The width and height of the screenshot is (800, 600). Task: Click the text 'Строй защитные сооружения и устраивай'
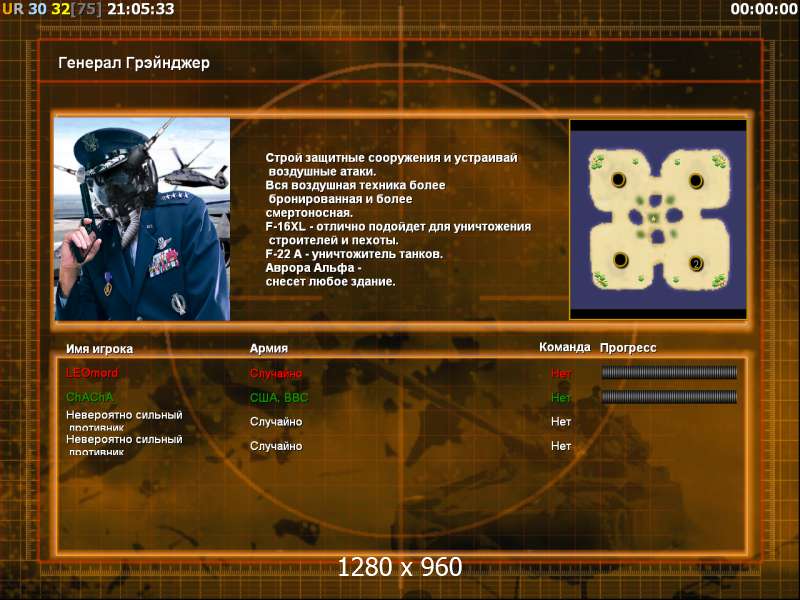point(391,158)
